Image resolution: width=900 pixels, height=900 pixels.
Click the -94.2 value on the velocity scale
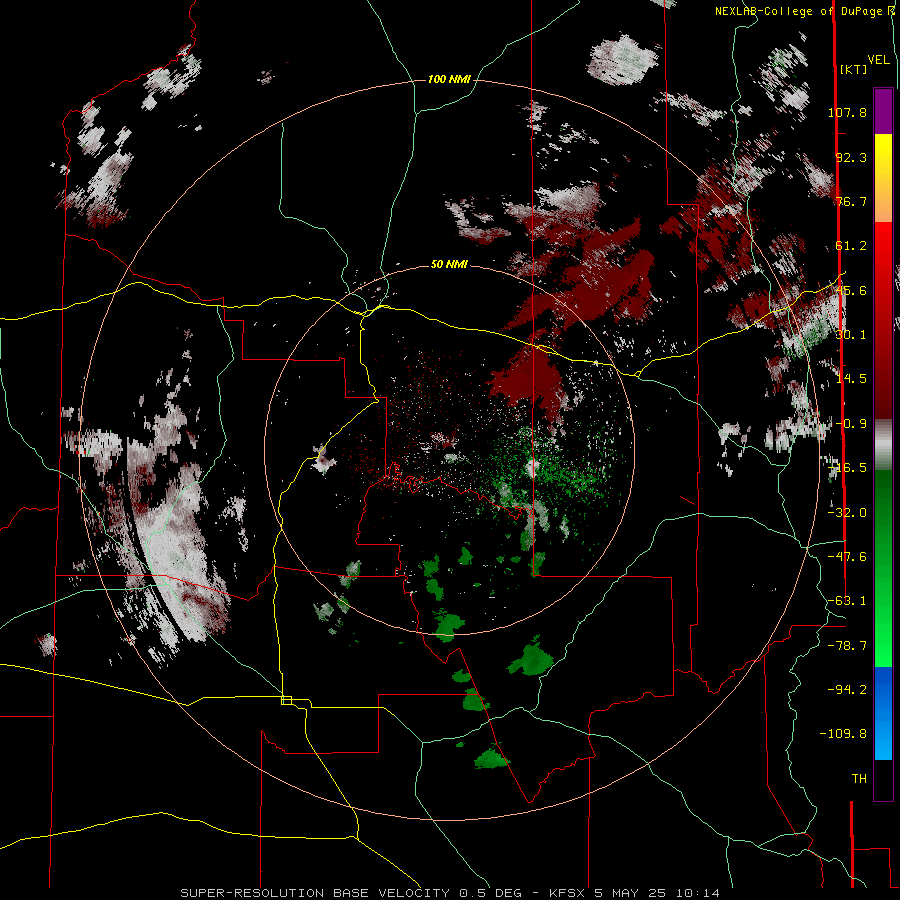click(847, 689)
